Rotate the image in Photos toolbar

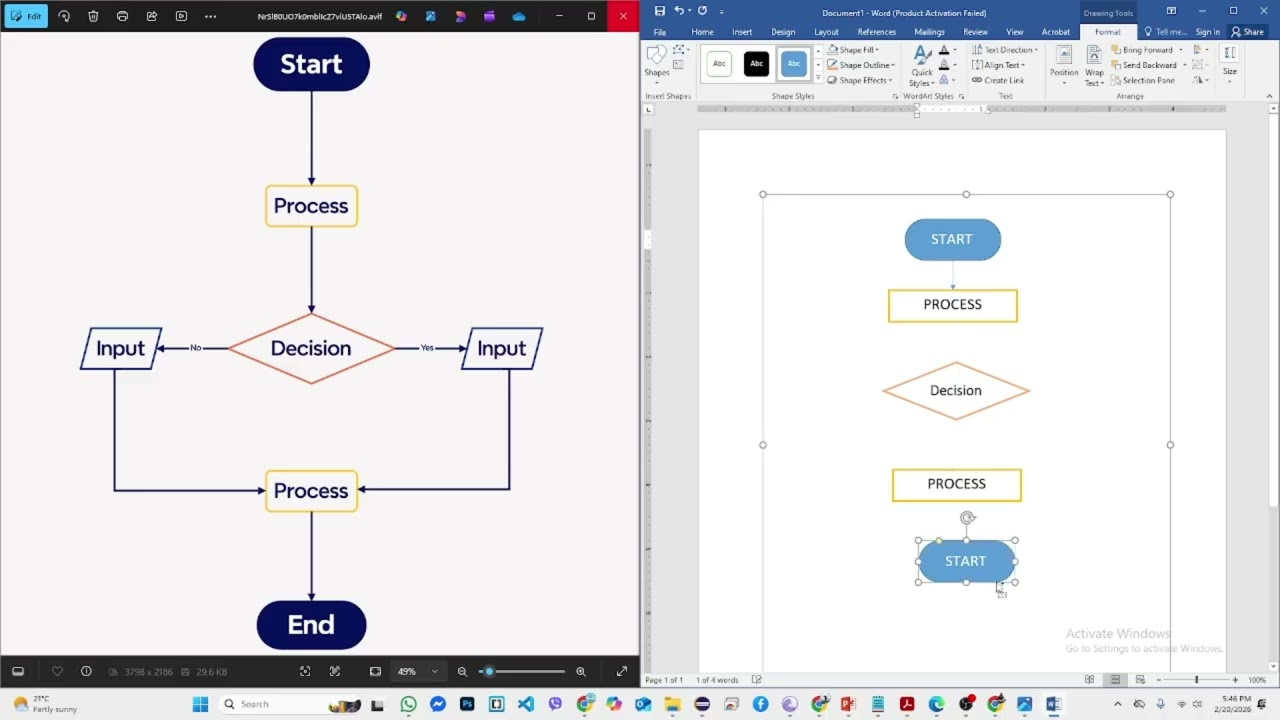64,16
